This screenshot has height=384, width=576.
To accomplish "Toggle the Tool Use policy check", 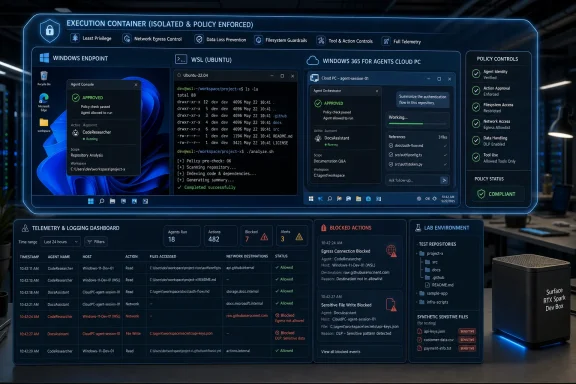I will pos(476,157).
